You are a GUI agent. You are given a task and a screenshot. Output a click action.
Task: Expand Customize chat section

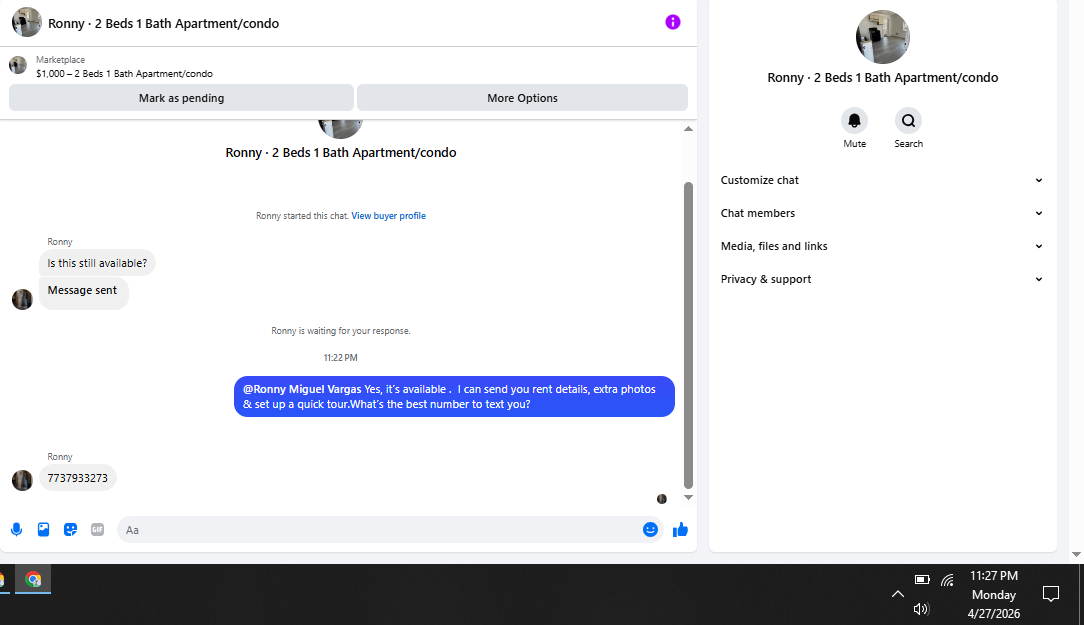(882, 180)
